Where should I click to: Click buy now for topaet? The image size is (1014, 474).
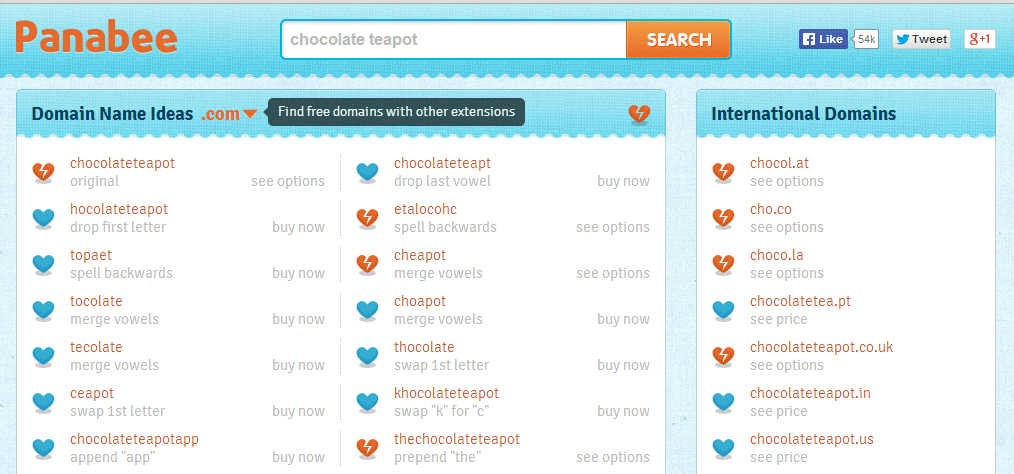tap(298, 274)
